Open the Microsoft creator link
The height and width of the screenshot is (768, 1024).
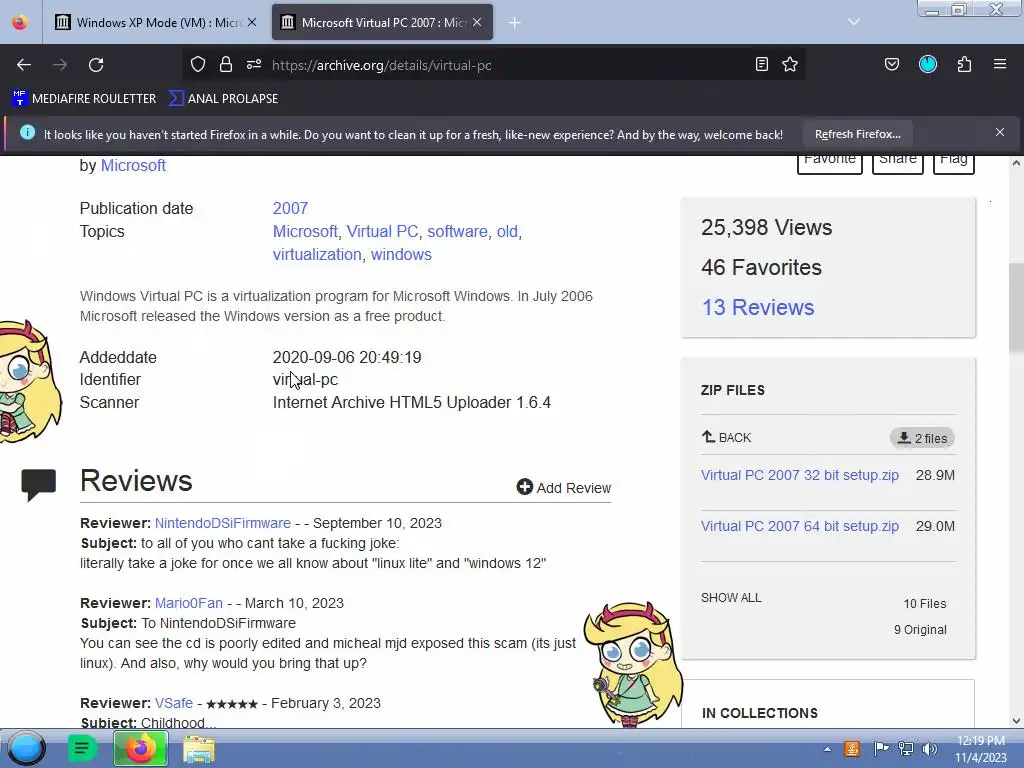133,165
